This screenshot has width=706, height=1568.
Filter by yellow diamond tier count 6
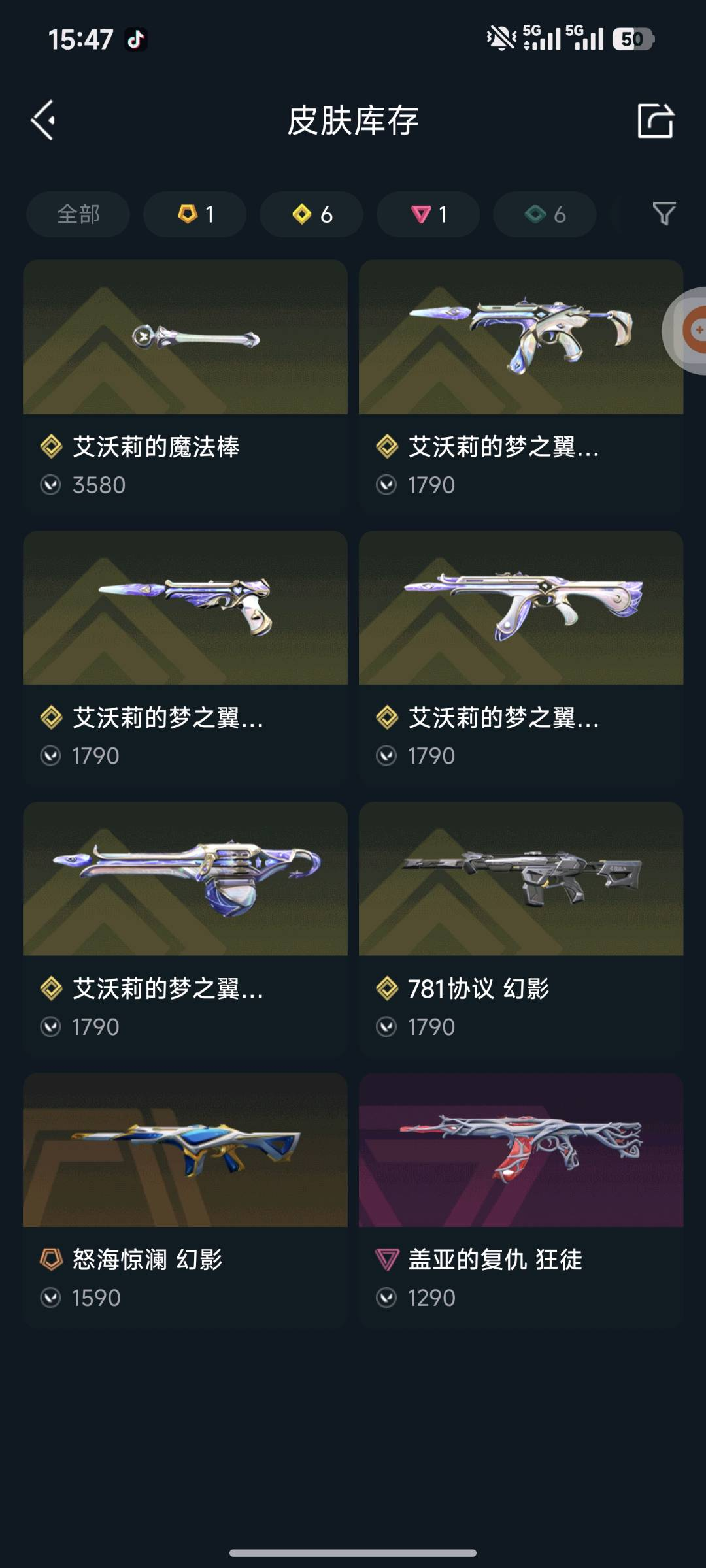click(311, 214)
